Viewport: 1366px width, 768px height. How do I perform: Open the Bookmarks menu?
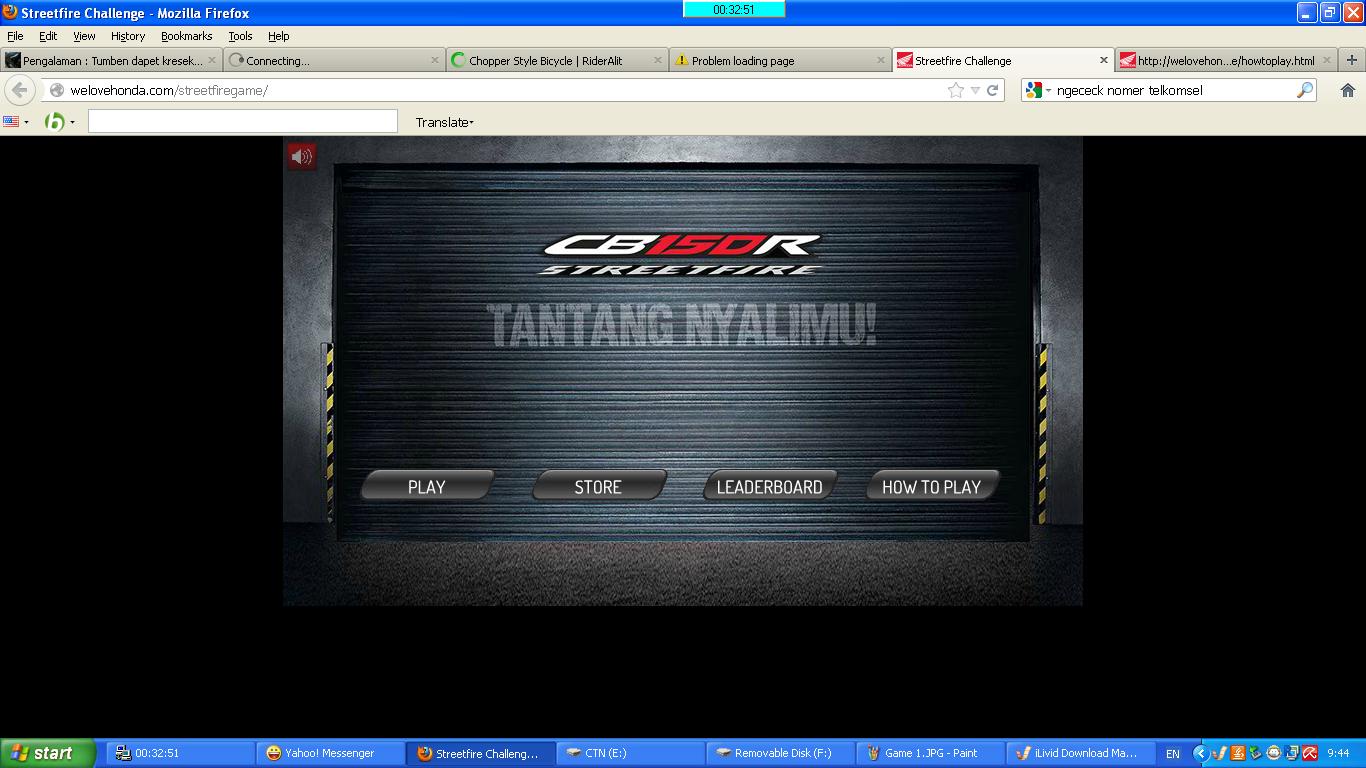(186, 36)
